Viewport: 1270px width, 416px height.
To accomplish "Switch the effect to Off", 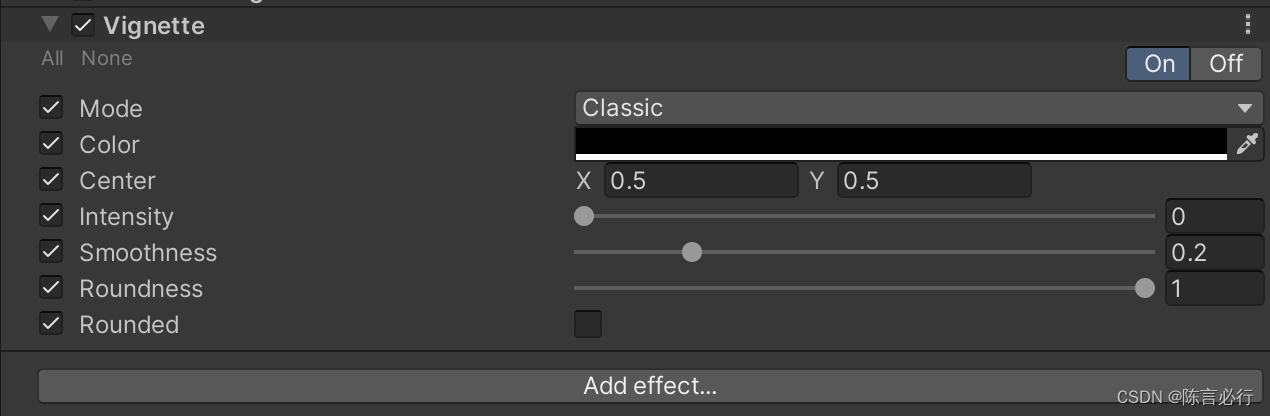I will [1226, 64].
